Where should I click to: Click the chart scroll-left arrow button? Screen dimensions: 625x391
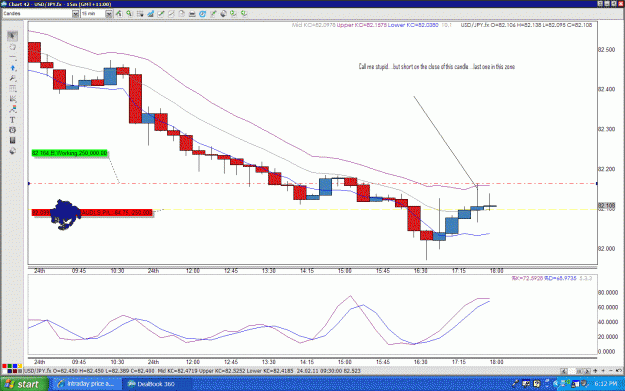pyautogui.click(x=563, y=371)
